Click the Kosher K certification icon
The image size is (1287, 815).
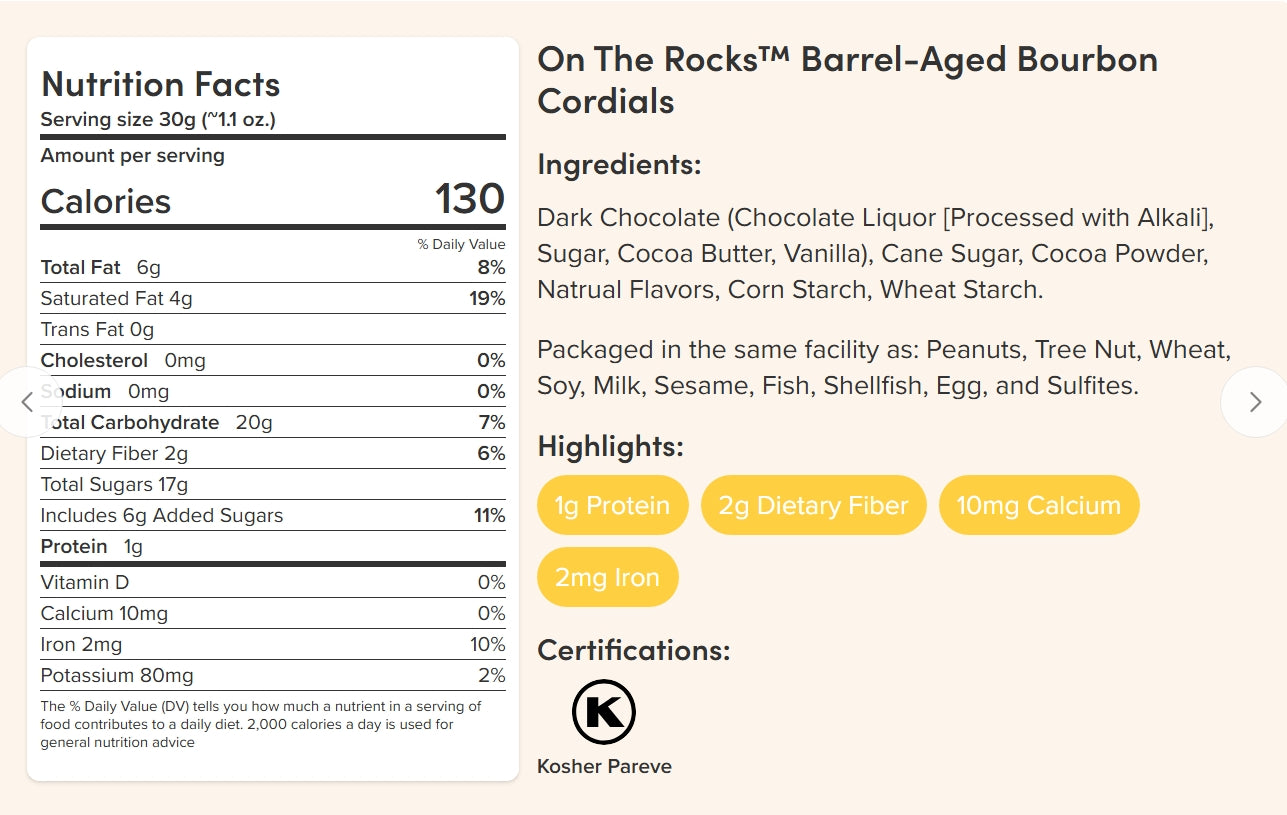point(604,712)
